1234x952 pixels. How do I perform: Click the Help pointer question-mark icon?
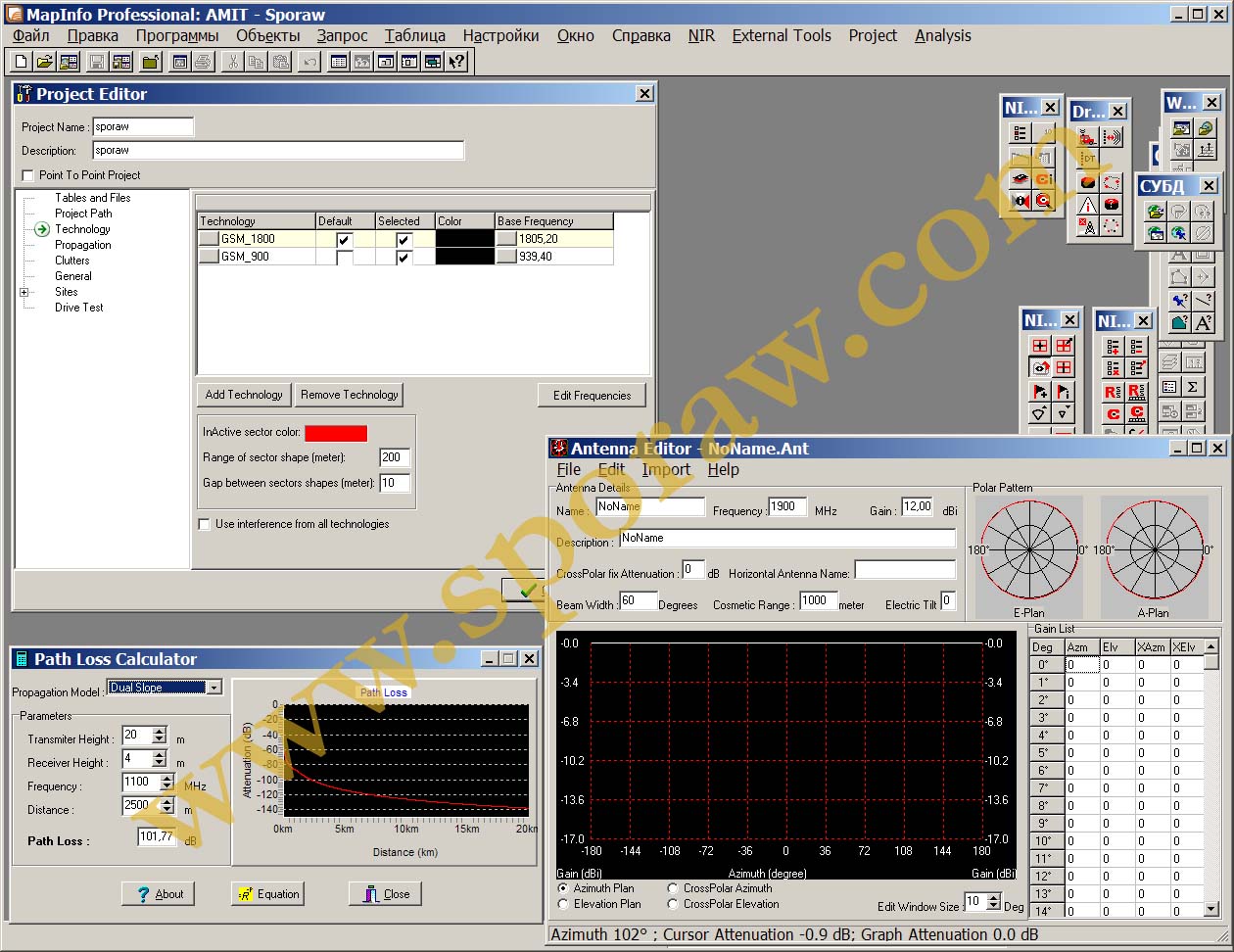point(456,62)
